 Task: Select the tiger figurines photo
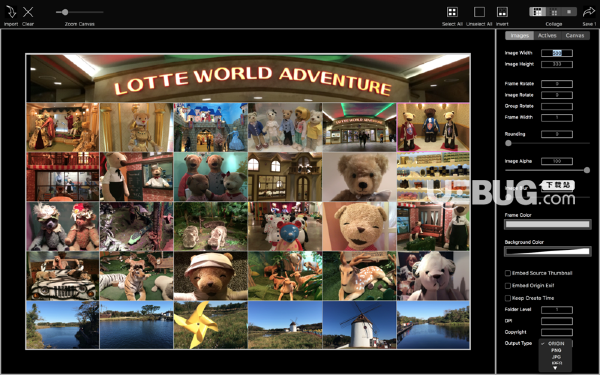(x=136, y=276)
